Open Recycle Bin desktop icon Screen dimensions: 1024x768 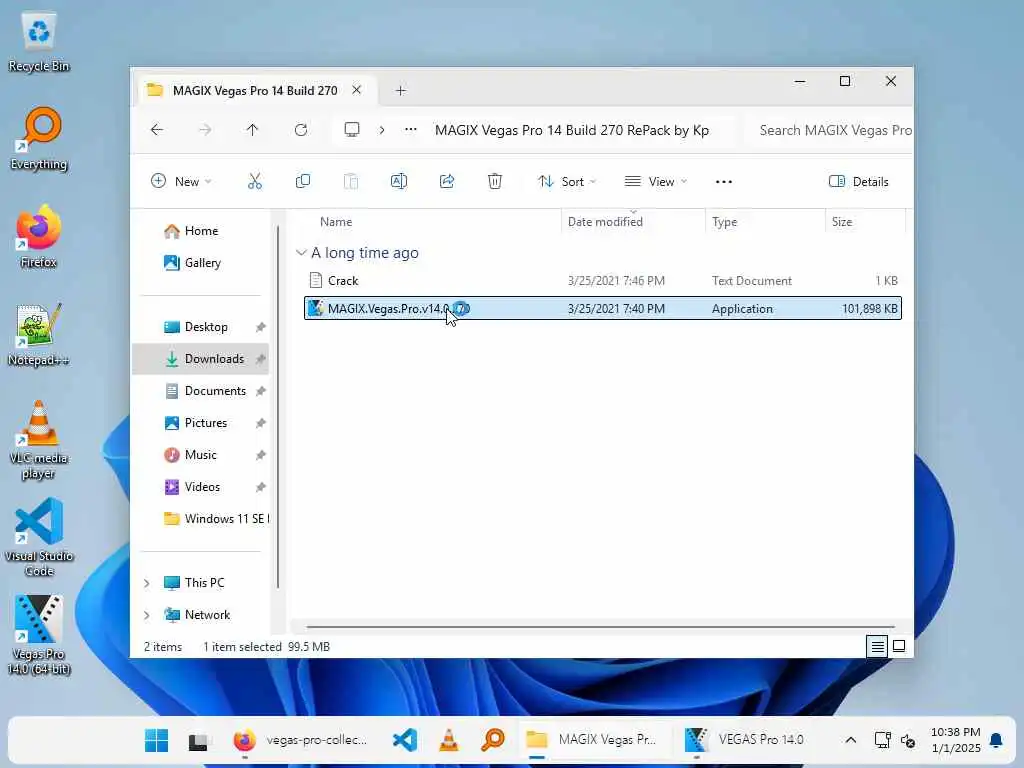coord(39,41)
